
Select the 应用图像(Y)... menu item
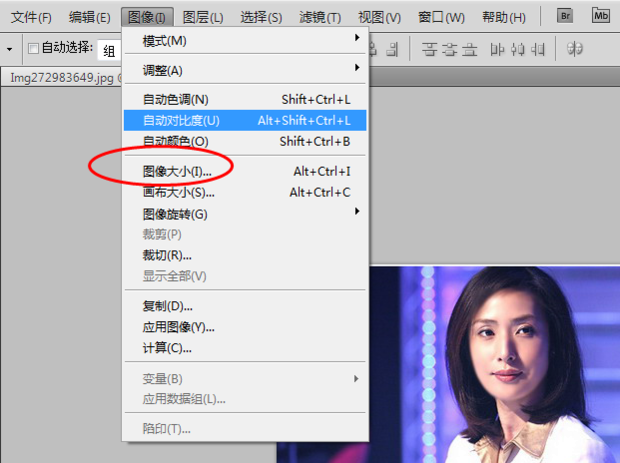click(x=245, y=327)
